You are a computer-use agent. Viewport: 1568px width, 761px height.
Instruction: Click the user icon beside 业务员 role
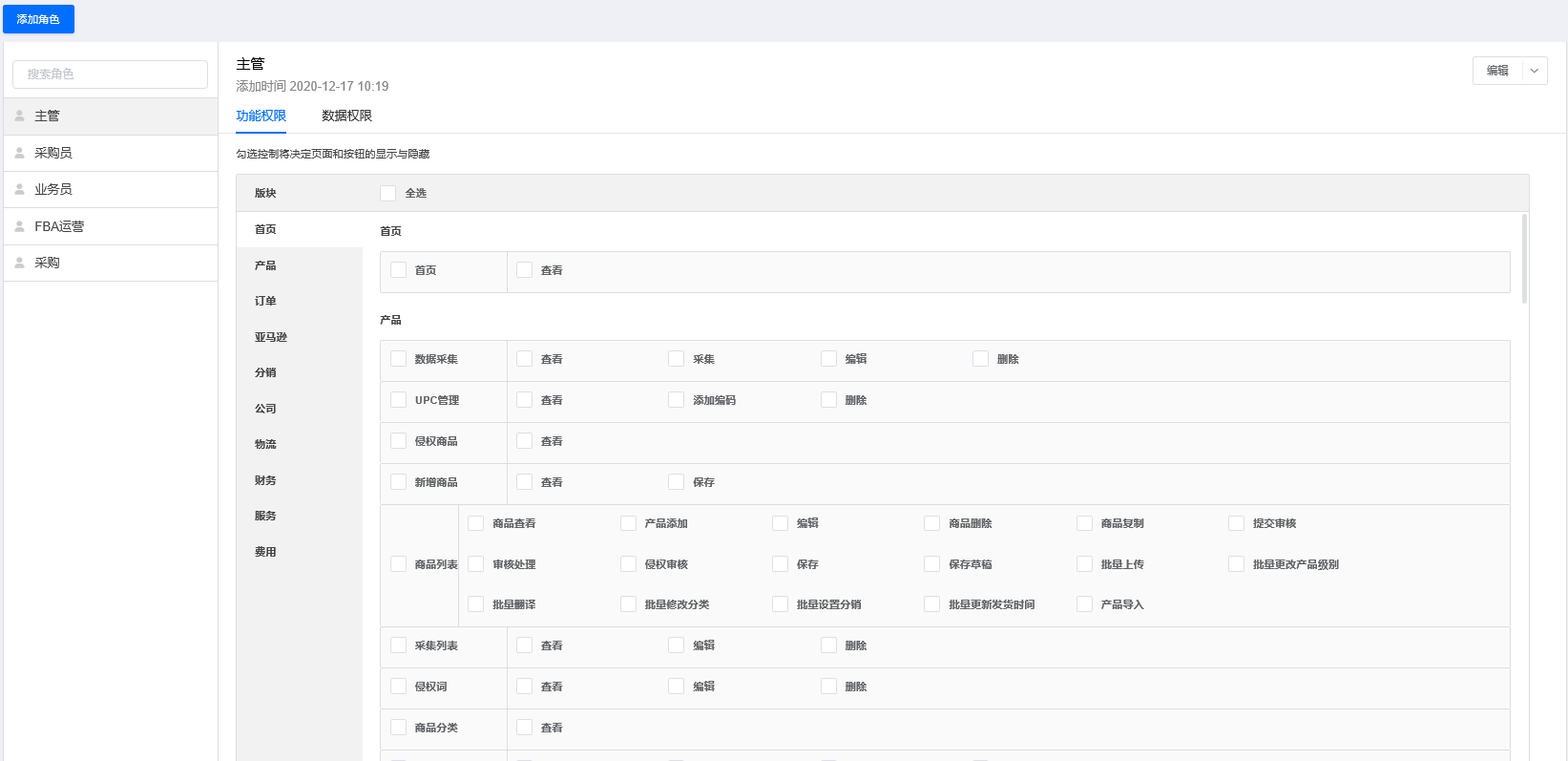(x=19, y=189)
